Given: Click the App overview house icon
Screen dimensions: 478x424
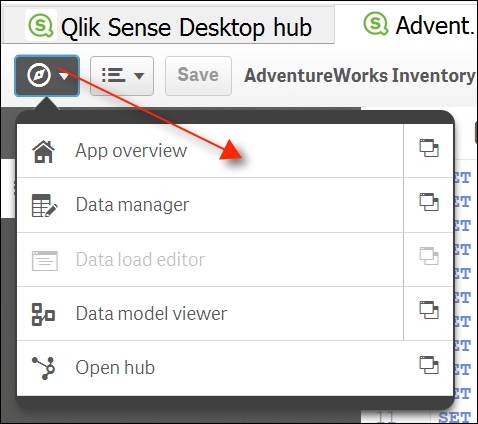Looking at the screenshot, I should [43, 151].
